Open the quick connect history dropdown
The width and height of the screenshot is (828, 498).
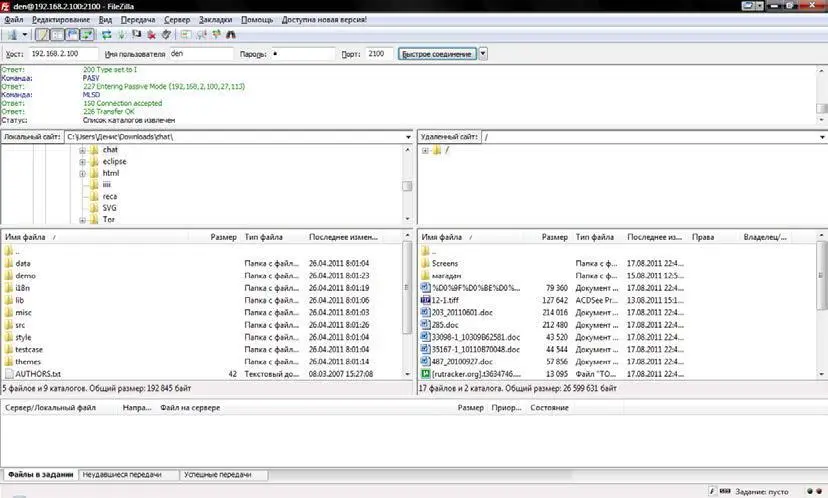pyautogui.click(x=483, y=54)
